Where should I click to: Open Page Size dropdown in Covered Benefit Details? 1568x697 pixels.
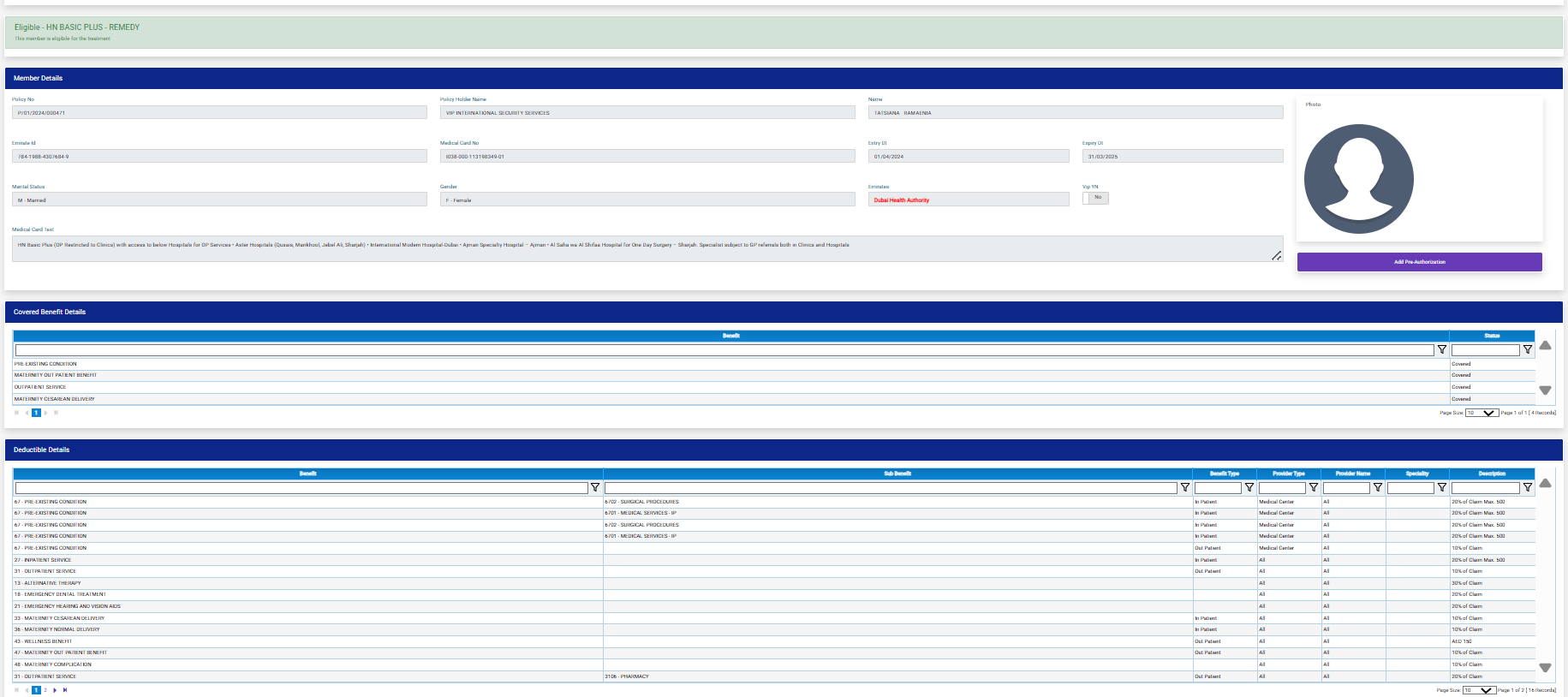[1482, 413]
